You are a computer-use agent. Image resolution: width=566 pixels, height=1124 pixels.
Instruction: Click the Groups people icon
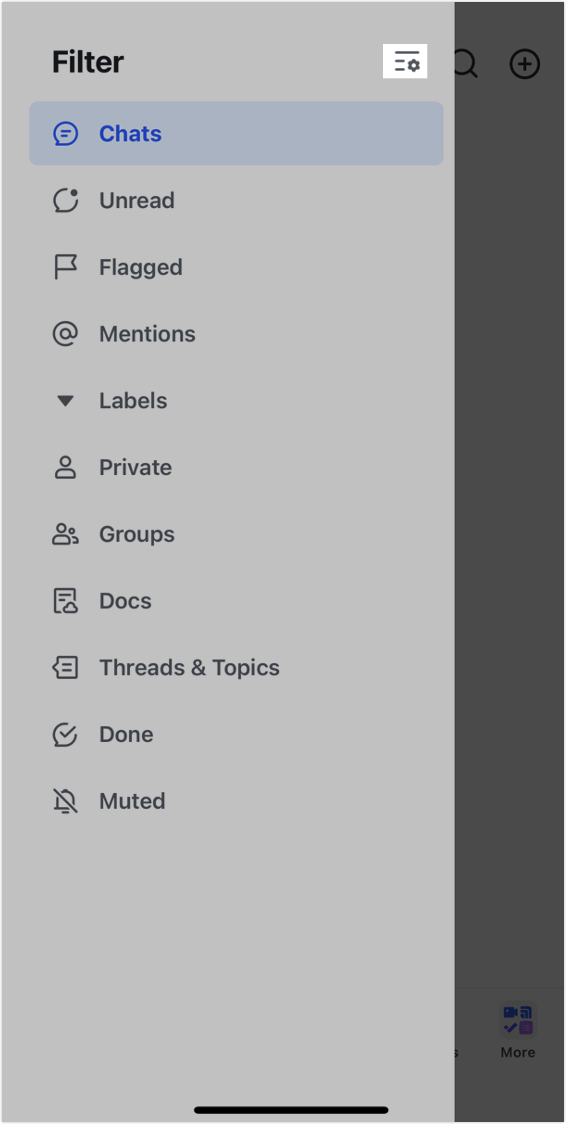pos(65,534)
